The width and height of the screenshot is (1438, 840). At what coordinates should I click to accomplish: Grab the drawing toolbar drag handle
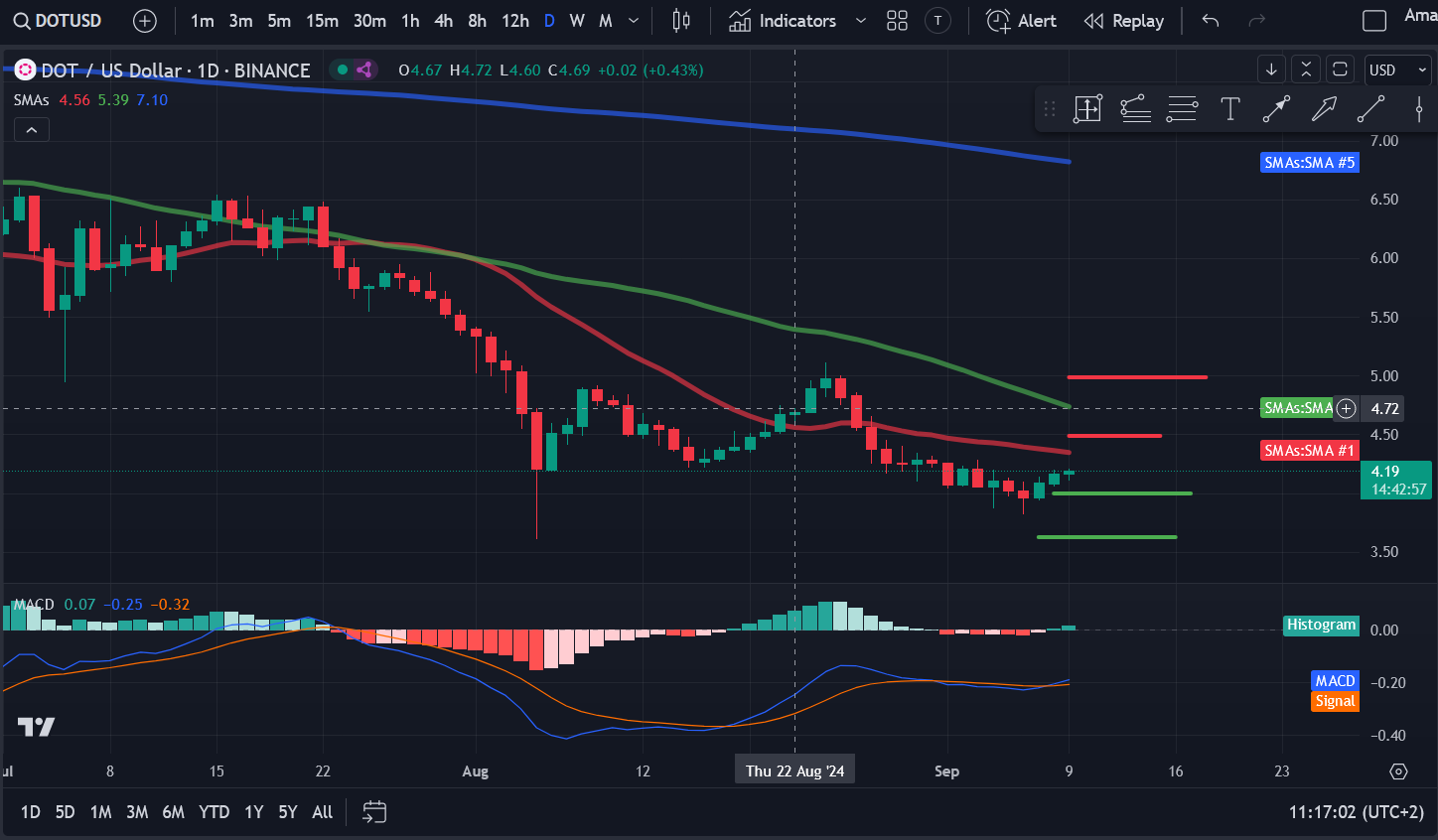[x=1050, y=109]
